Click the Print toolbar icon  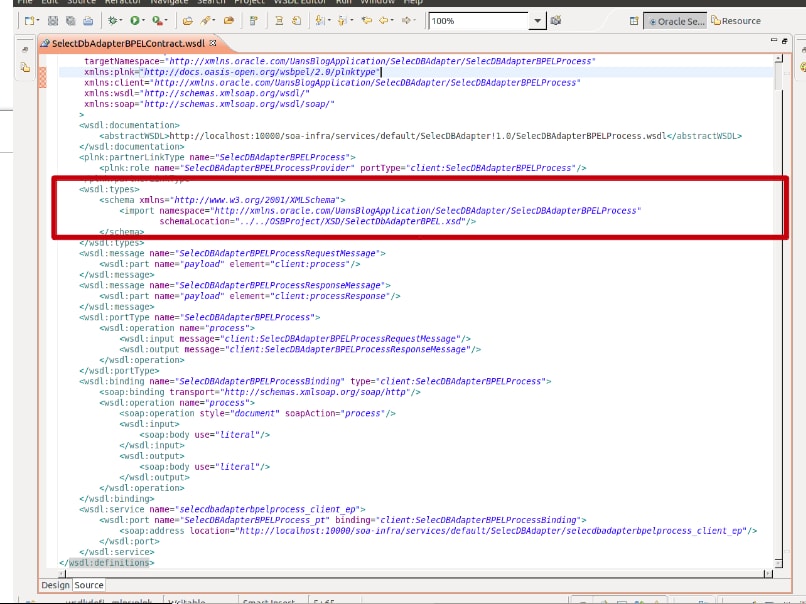tap(89, 20)
